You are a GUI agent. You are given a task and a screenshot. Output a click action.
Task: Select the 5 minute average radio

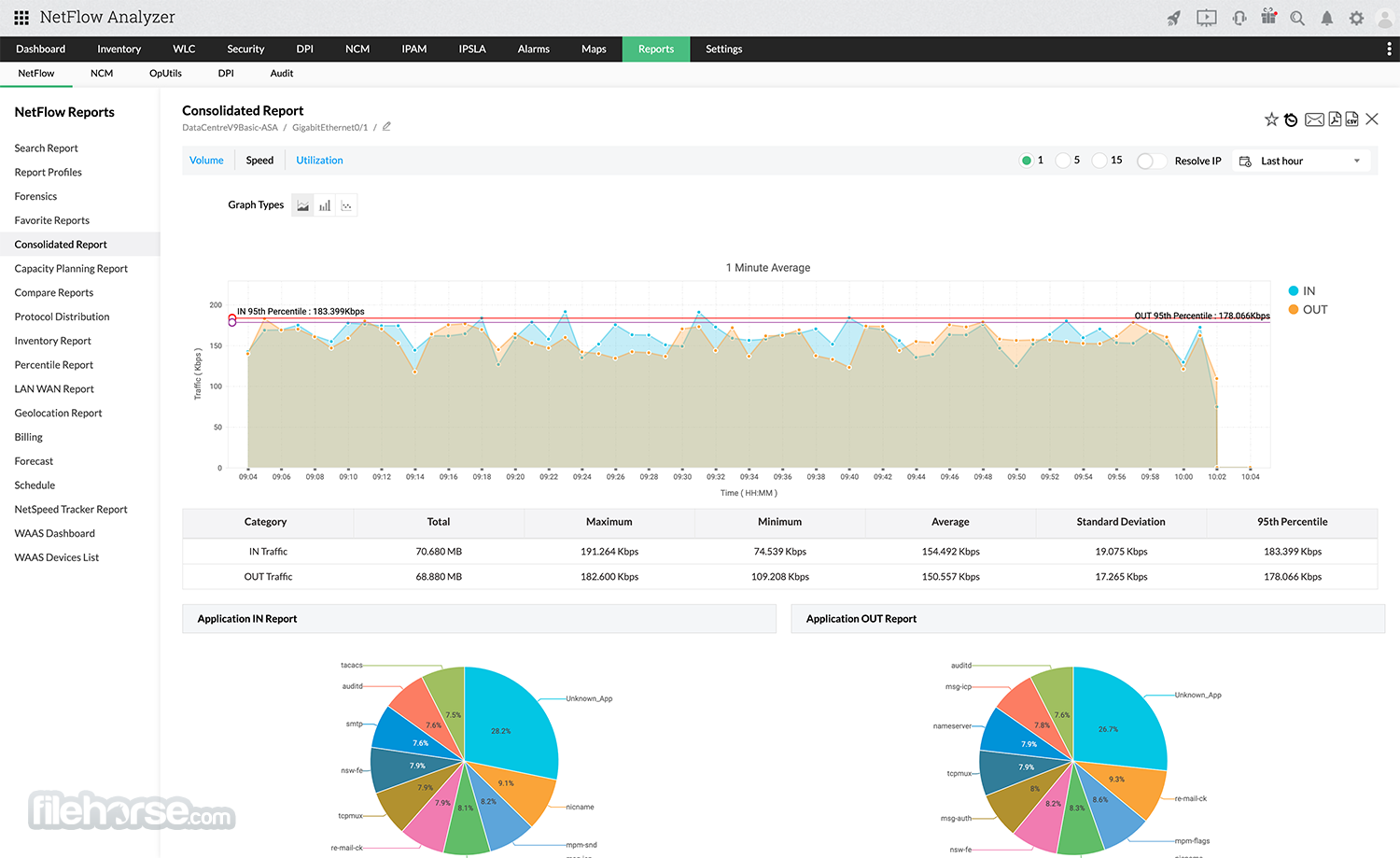[x=1062, y=161]
